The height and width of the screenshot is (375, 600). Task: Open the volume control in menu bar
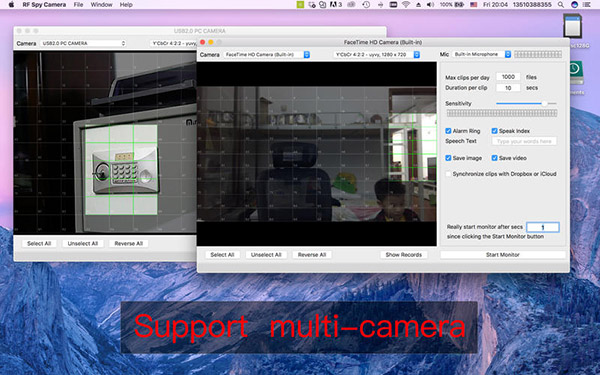click(x=430, y=5)
